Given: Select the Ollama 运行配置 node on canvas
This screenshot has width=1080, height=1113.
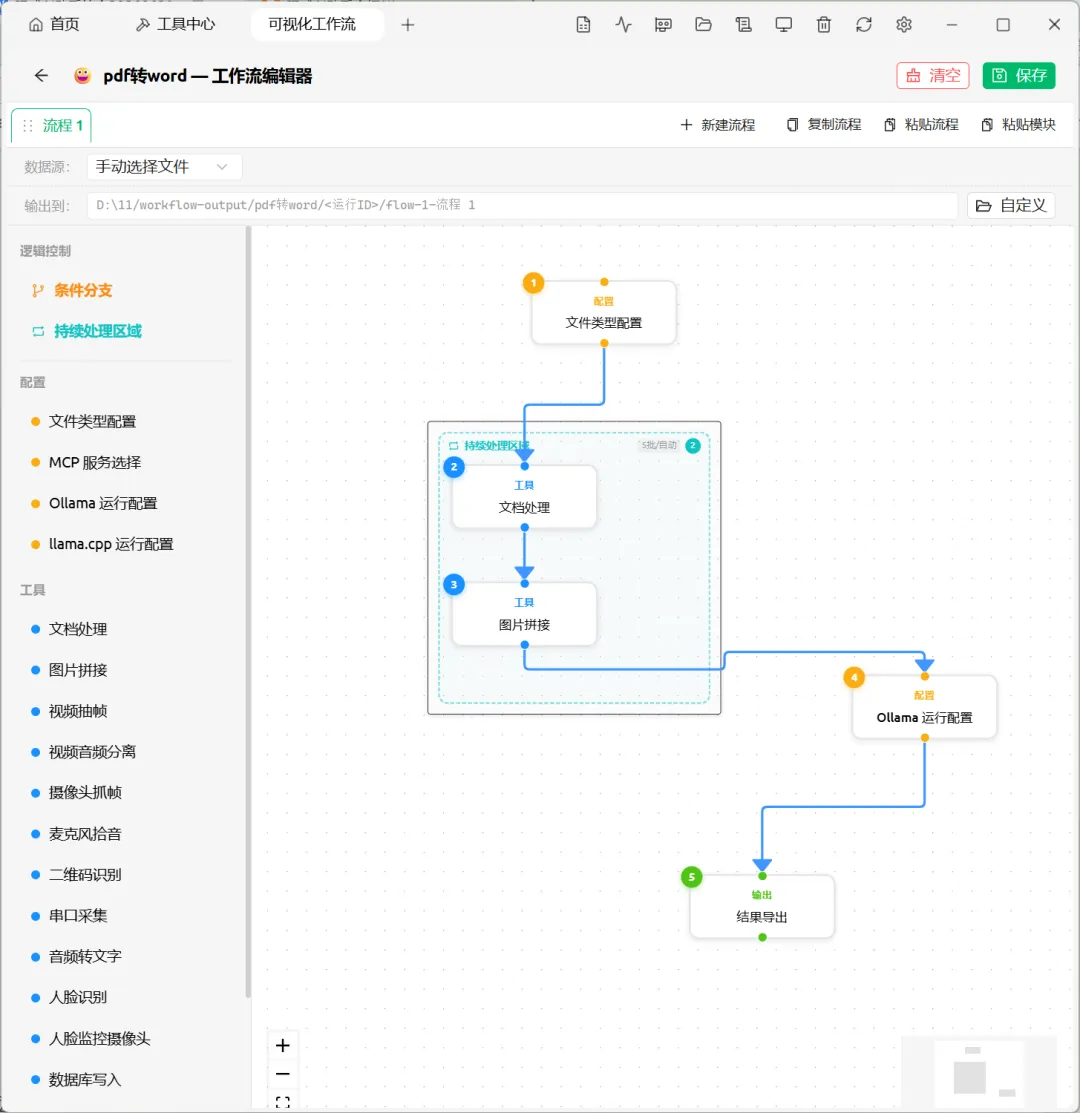Looking at the screenshot, I should click(925, 708).
